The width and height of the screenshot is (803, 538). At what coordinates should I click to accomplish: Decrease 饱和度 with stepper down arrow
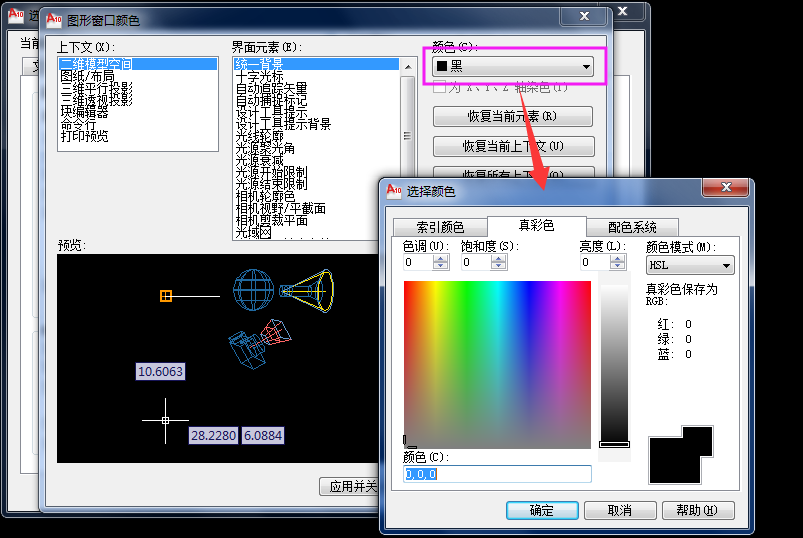click(498, 266)
